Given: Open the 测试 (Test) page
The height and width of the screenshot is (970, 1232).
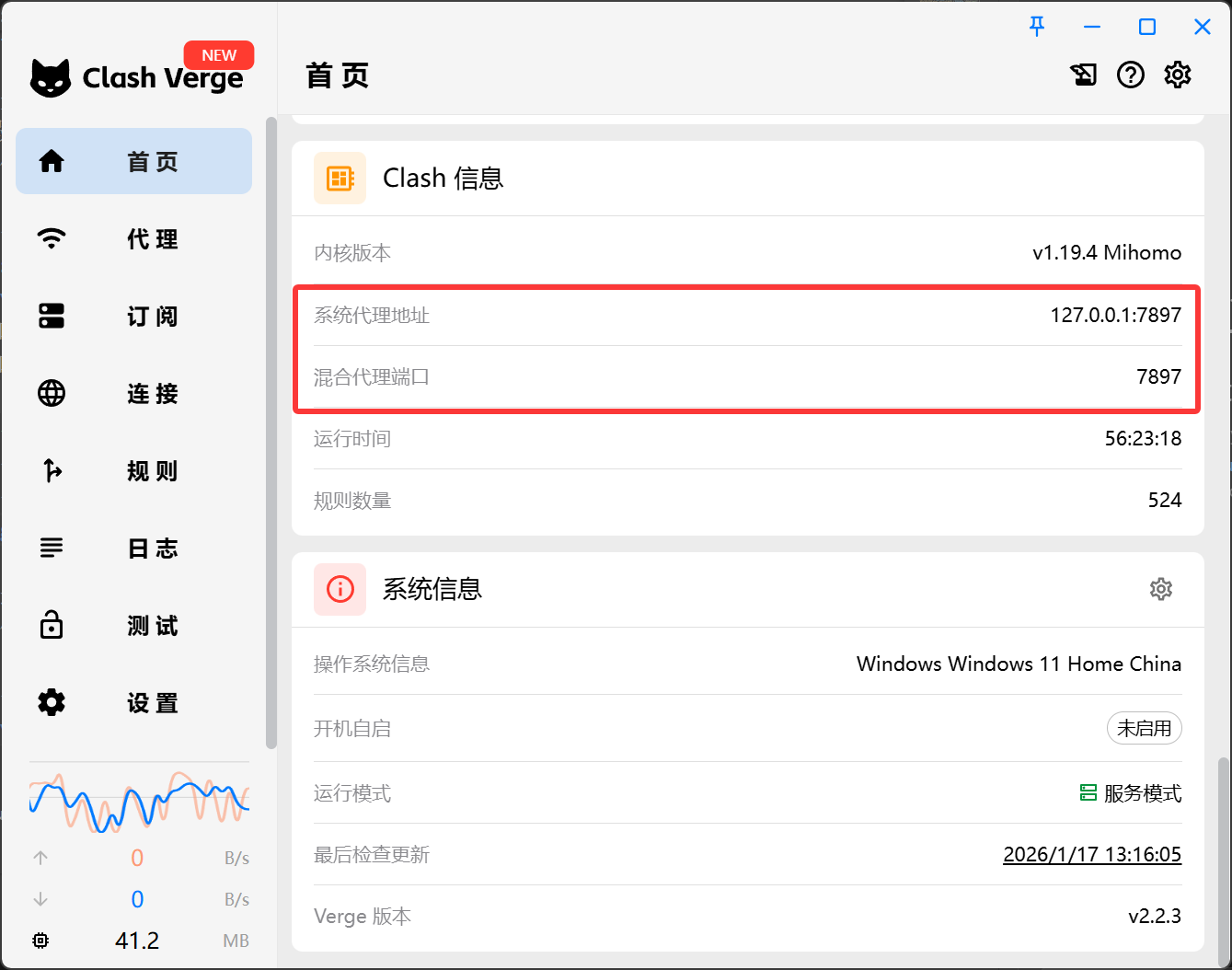Looking at the screenshot, I should [133, 625].
